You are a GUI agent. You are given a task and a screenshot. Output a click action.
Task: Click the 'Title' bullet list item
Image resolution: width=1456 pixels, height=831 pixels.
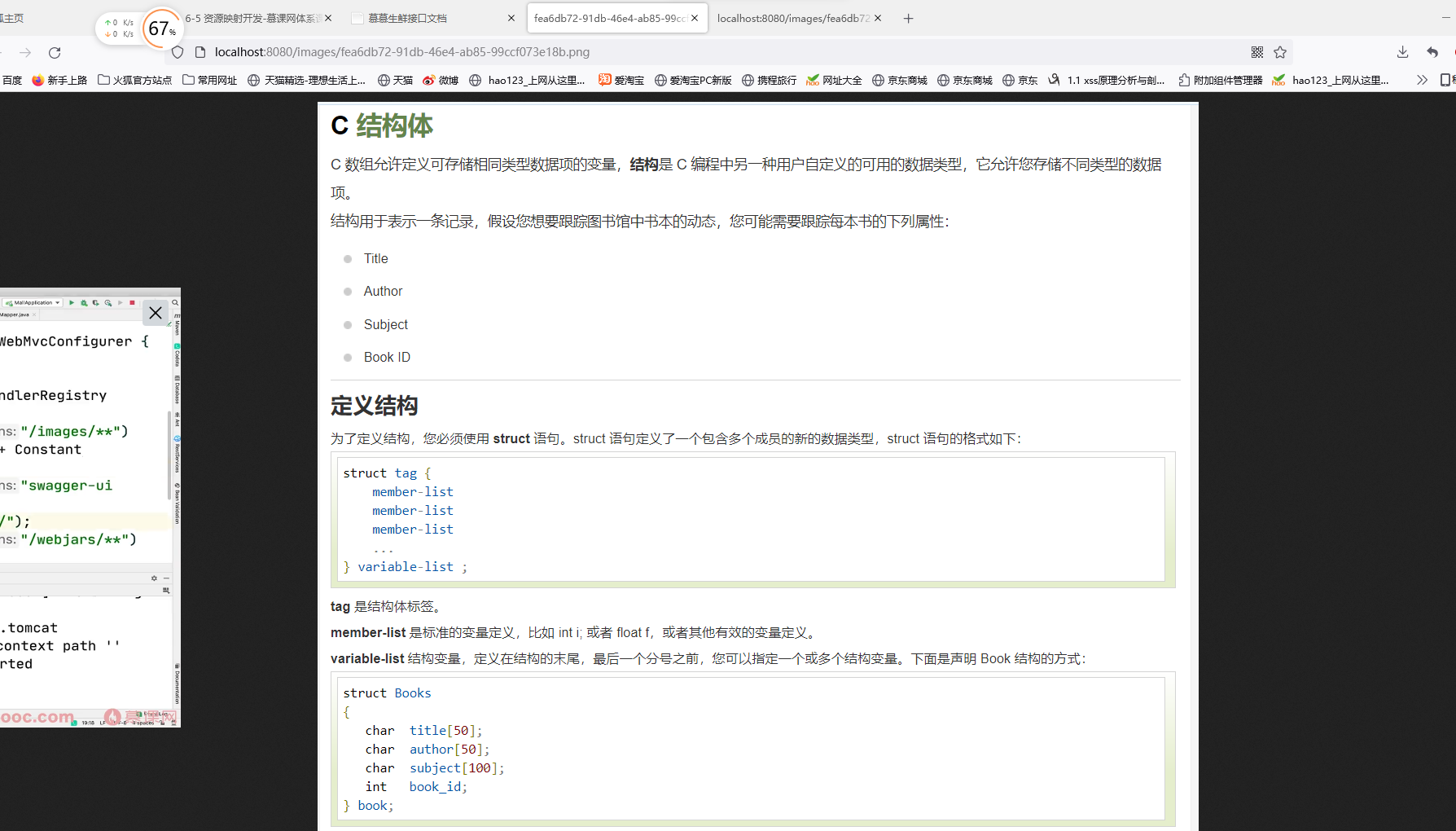(x=375, y=258)
